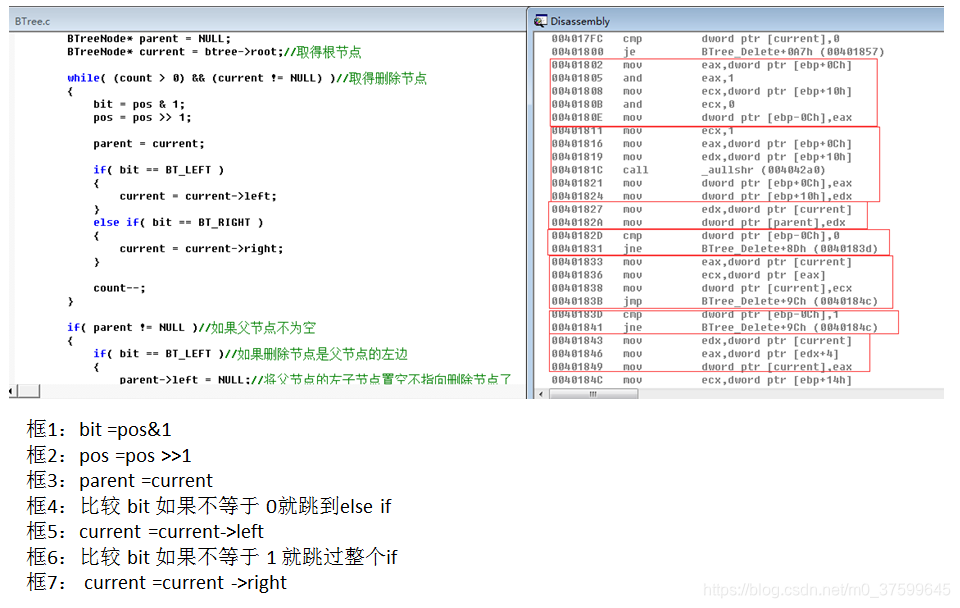Viewport: 960px width, 608px height.
Task: Click the line 'else if( bit == BT_RIGHT )'
Action: pyautogui.click(x=178, y=222)
